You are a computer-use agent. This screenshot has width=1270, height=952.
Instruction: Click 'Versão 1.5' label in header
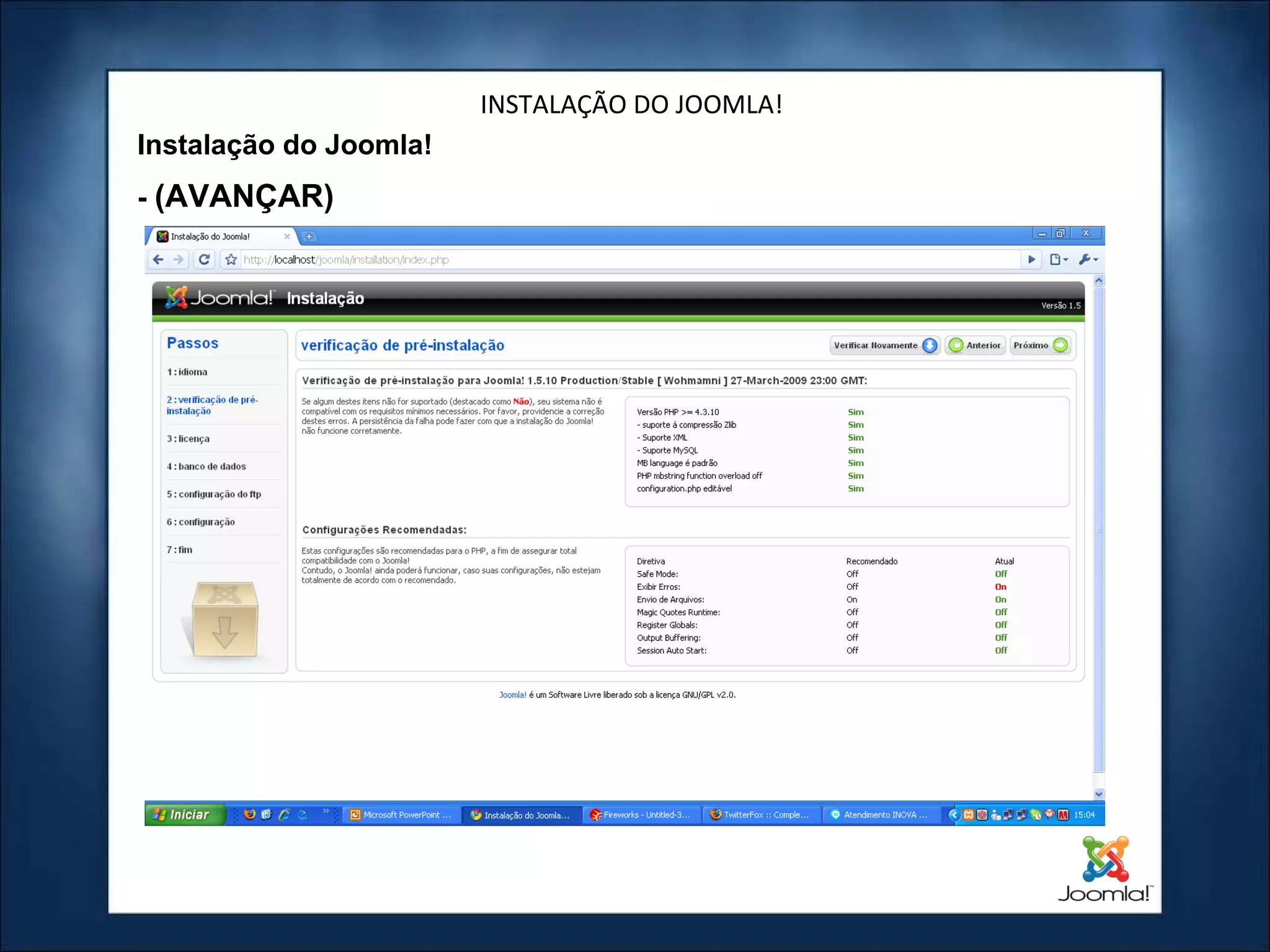1060,306
